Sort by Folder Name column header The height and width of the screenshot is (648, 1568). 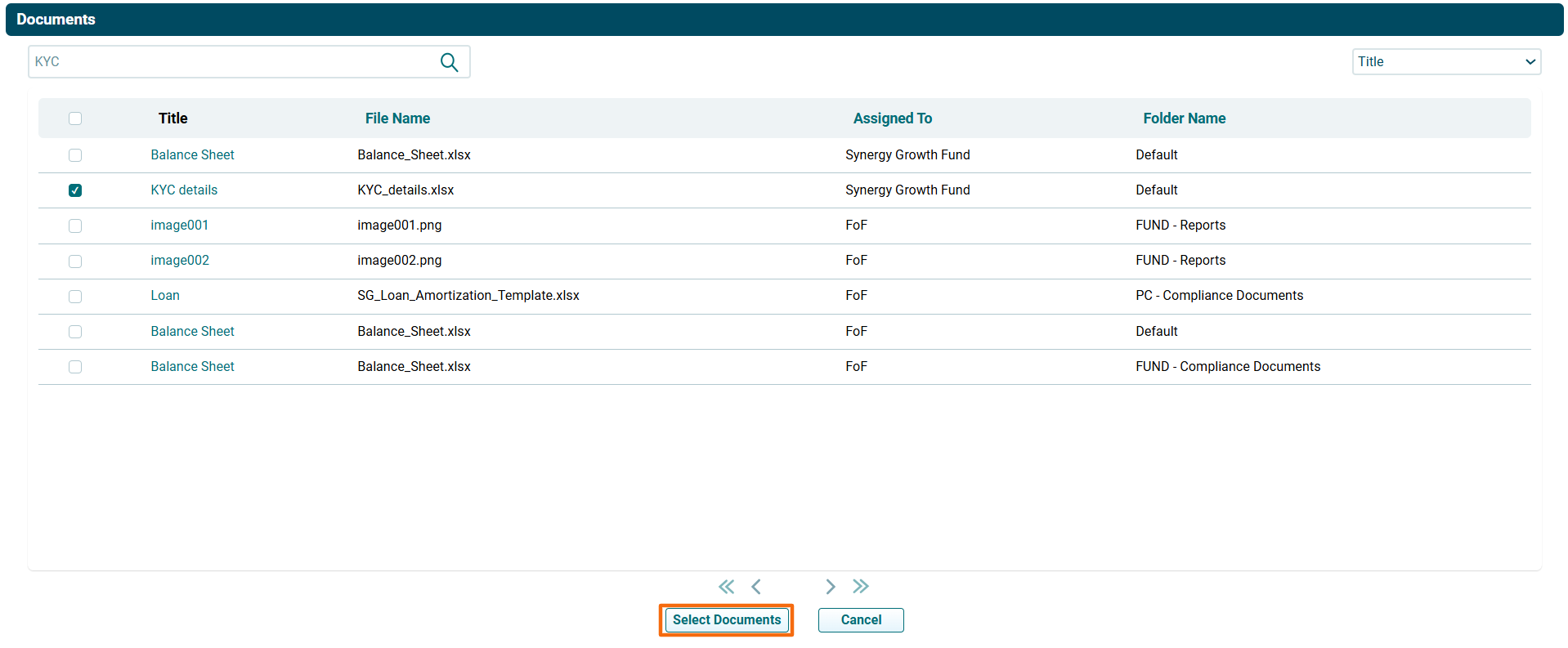coord(1184,118)
